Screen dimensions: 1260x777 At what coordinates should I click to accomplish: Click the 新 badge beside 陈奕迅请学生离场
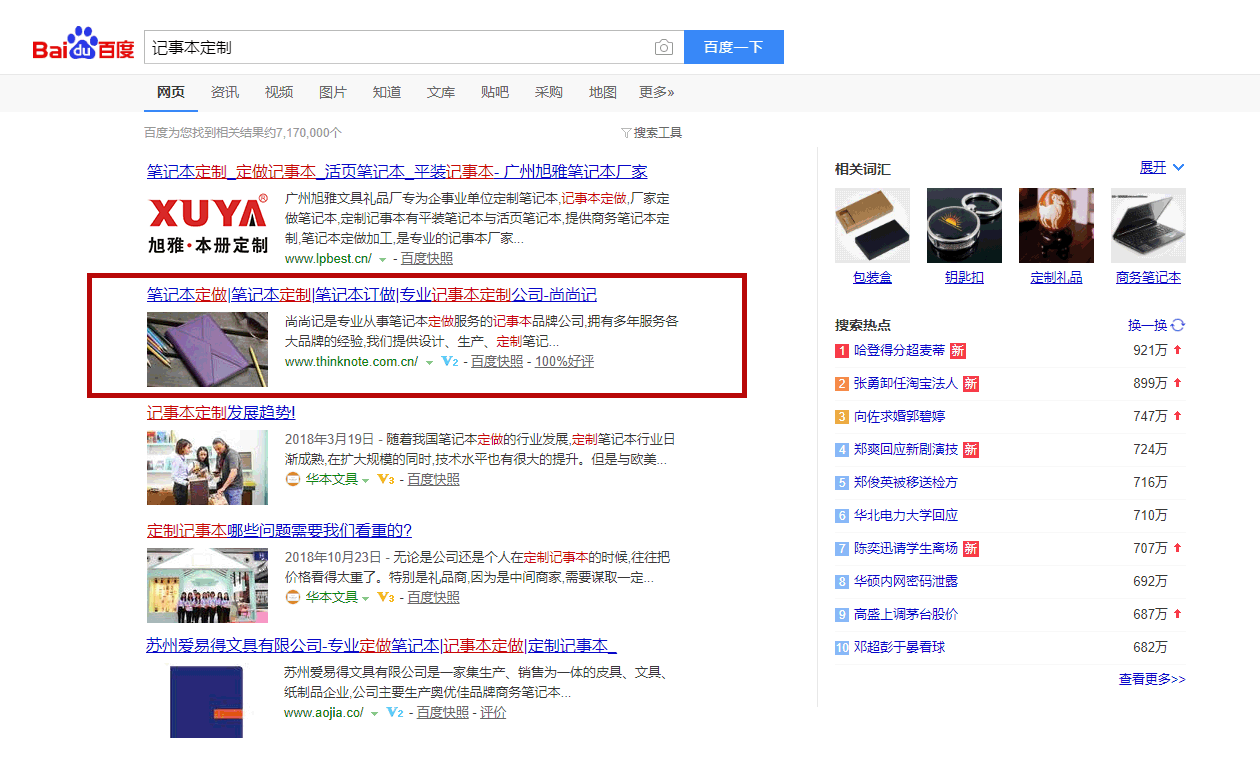pyautogui.click(x=971, y=549)
